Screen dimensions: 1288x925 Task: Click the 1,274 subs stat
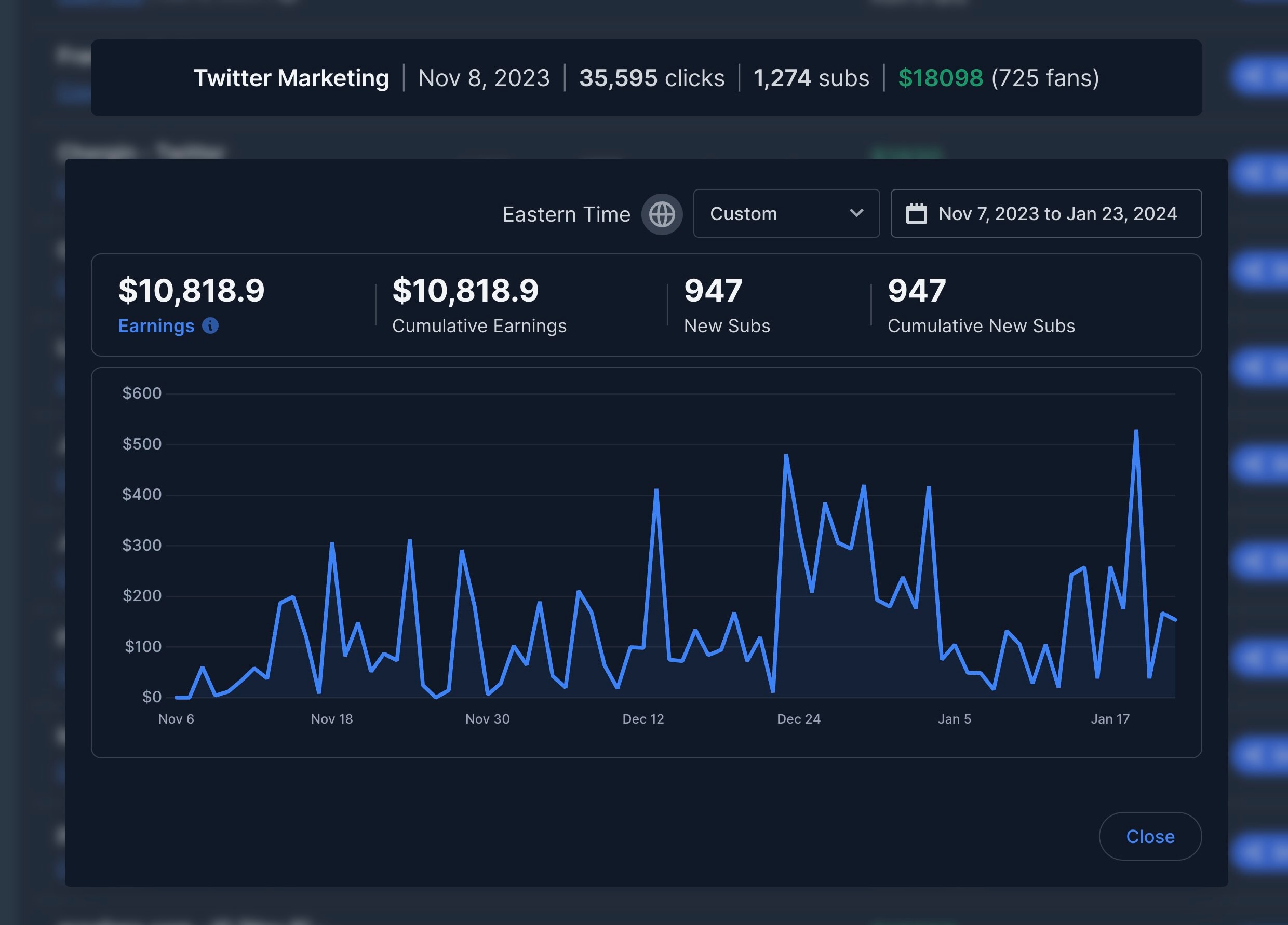(x=811, y=78)
